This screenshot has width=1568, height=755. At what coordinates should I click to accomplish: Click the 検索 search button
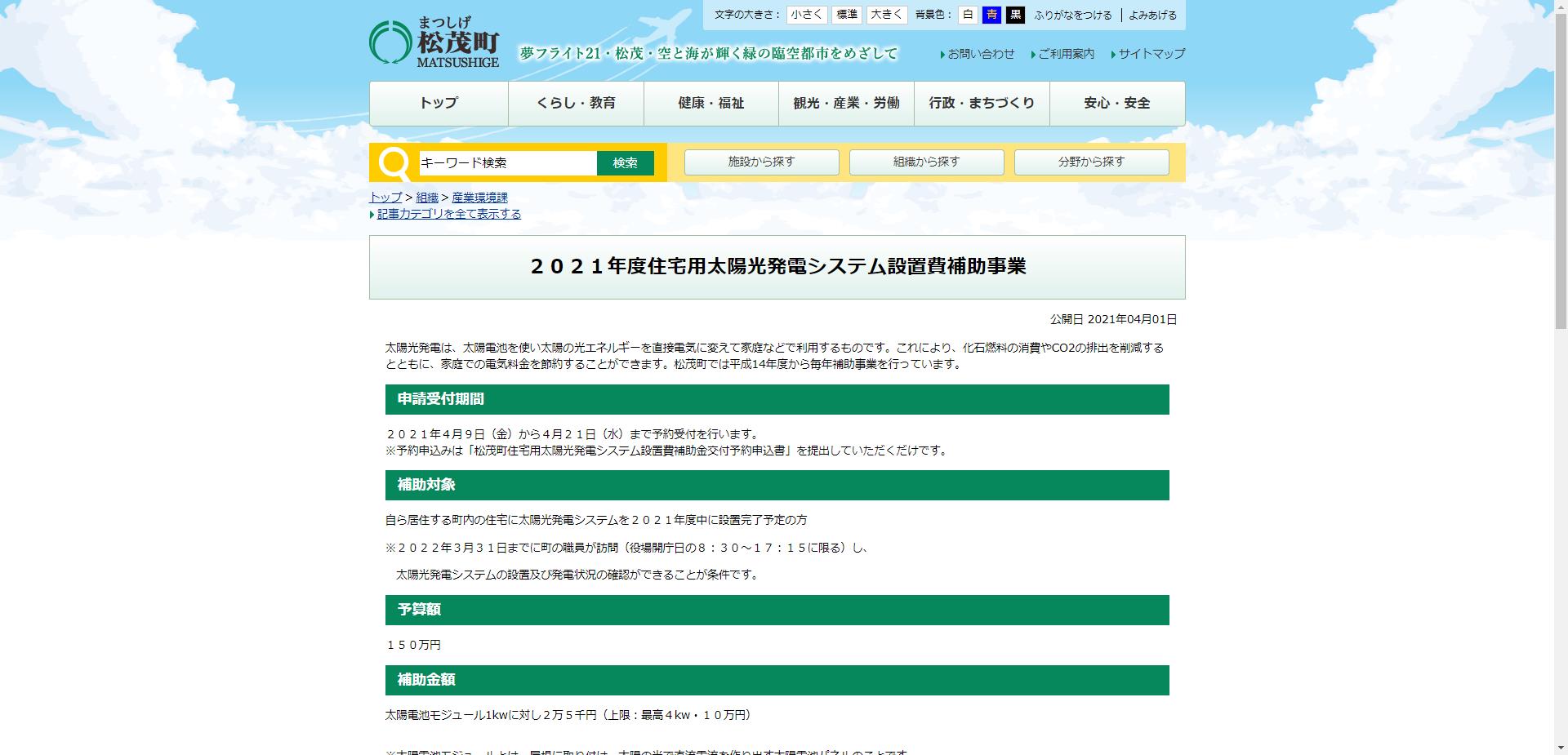pos(626,162)
